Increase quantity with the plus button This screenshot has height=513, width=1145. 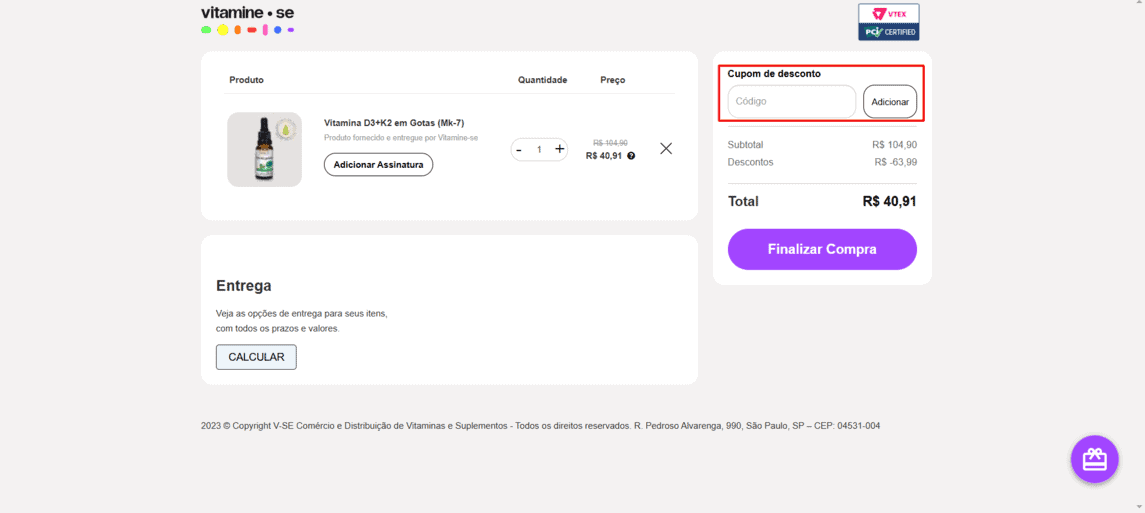point(560,149)
